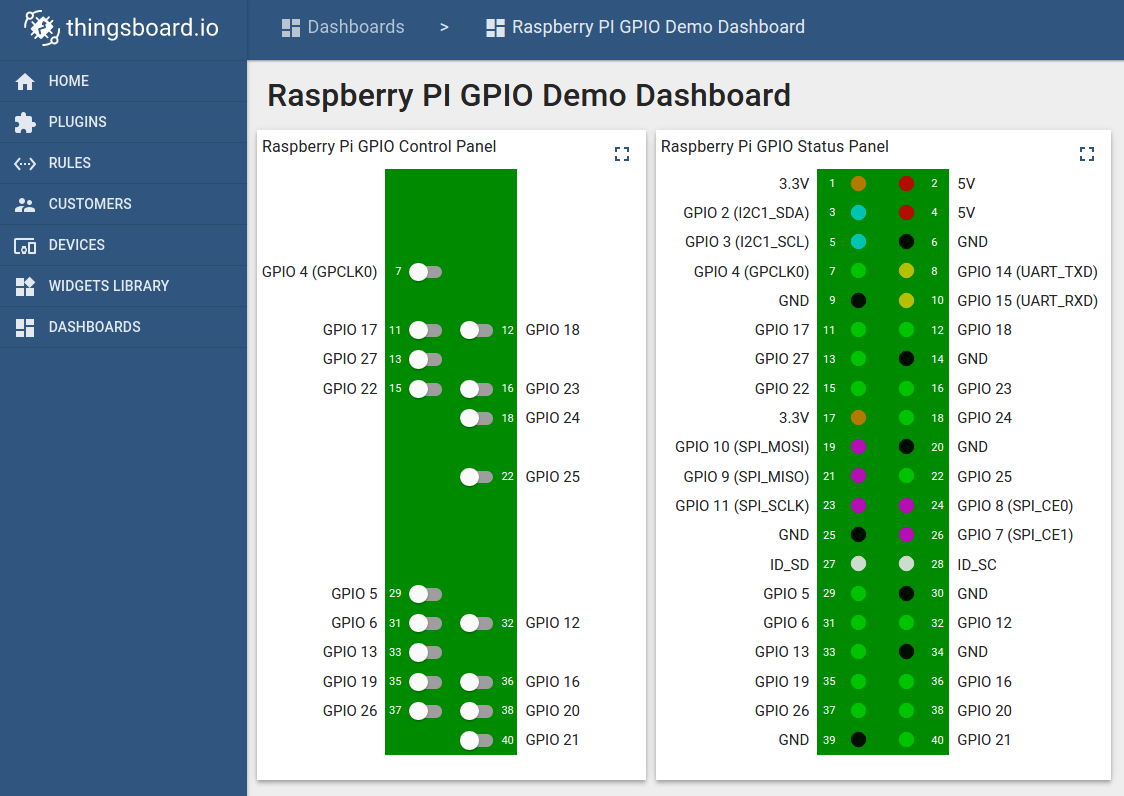Click the Dashboards grid icon in sidebar
The image size is (1124, 796).
point(25,327)
